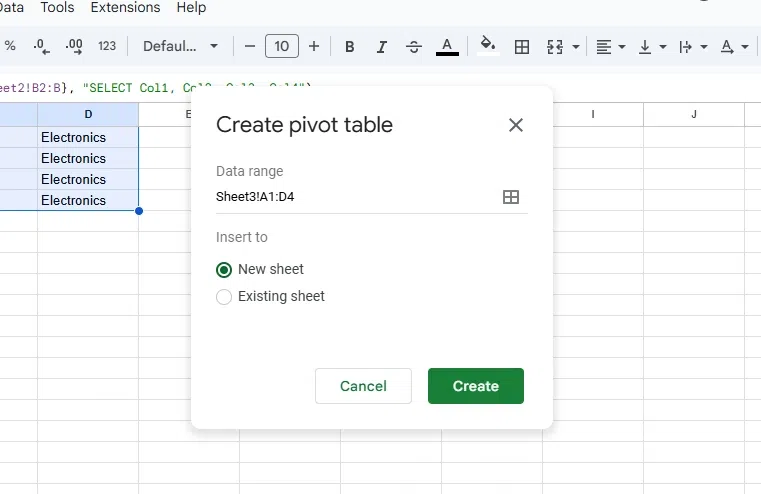This screenshot has width=761, height=494.
Task: Open the borders tool
Action: pos(521,47)
